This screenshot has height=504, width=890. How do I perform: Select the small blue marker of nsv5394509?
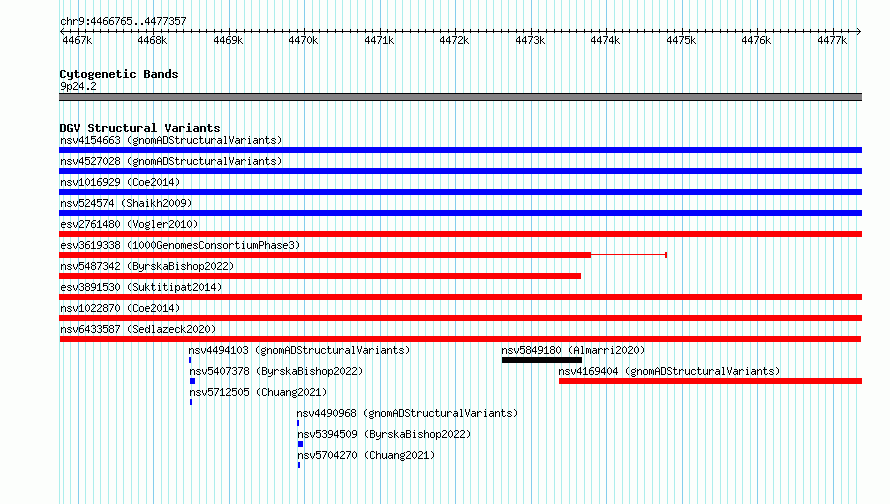tap(300, 444)
